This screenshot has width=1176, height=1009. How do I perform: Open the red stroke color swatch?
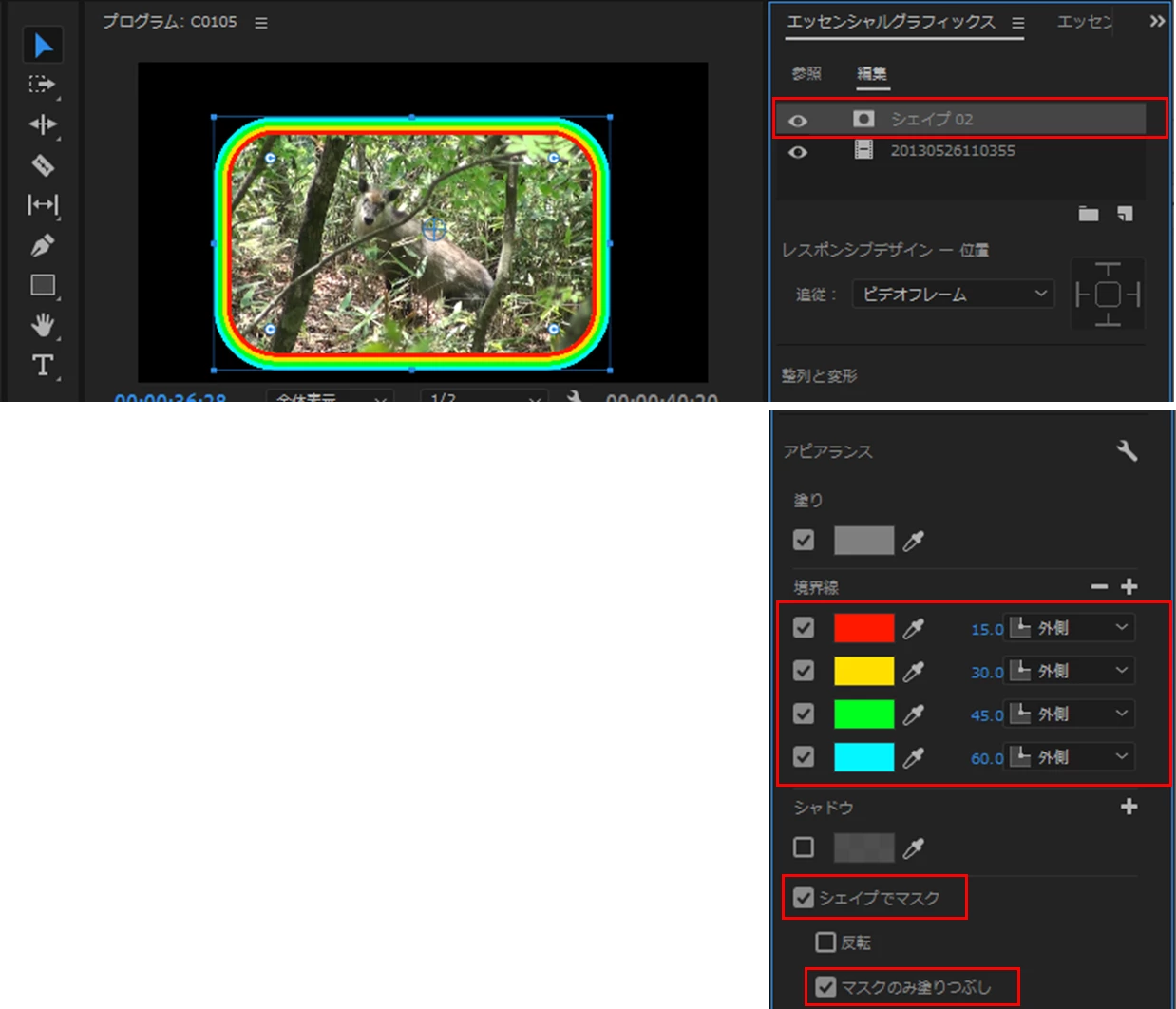[863, 628]
